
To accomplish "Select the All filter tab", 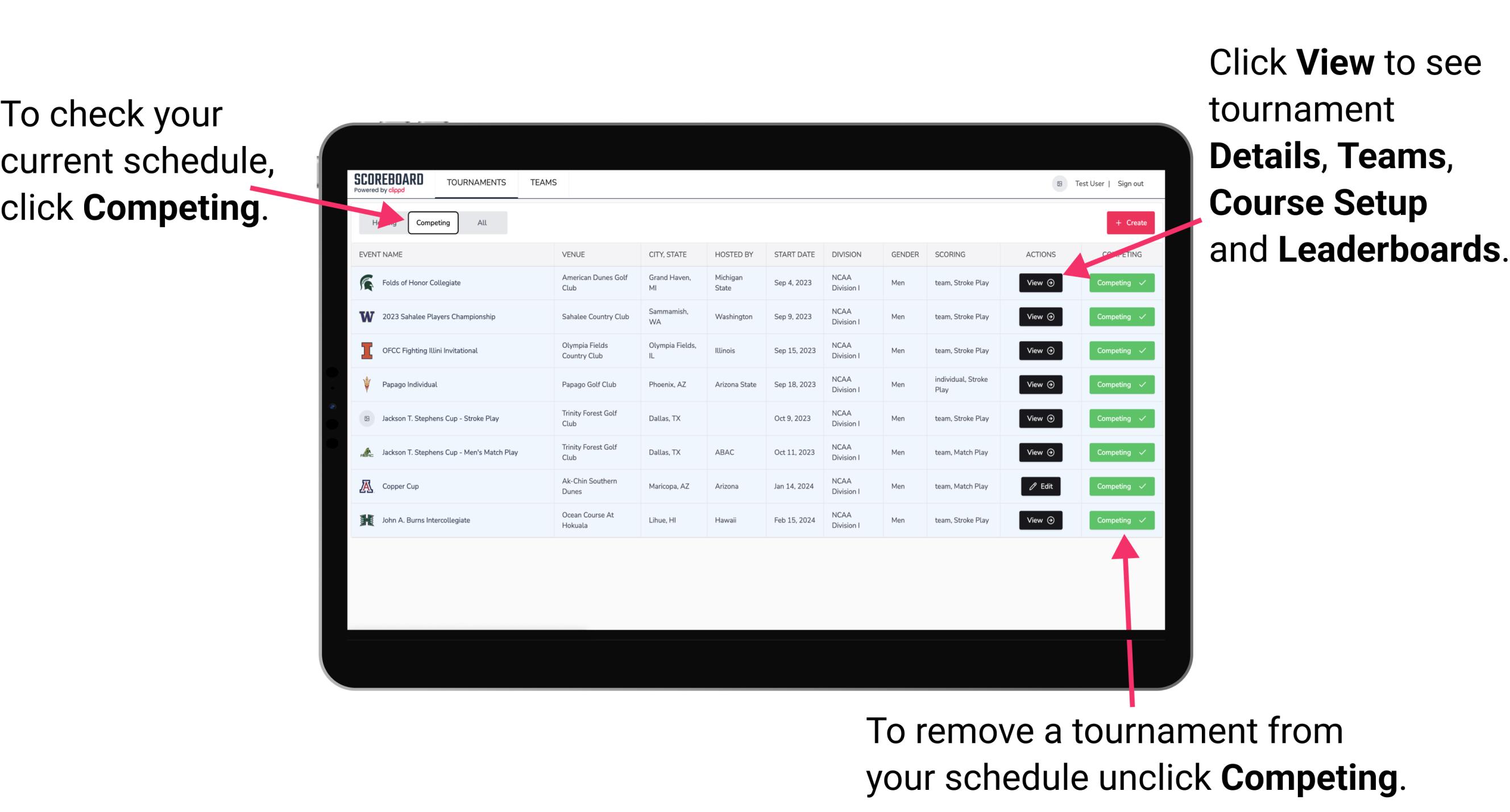I will 481,222.
